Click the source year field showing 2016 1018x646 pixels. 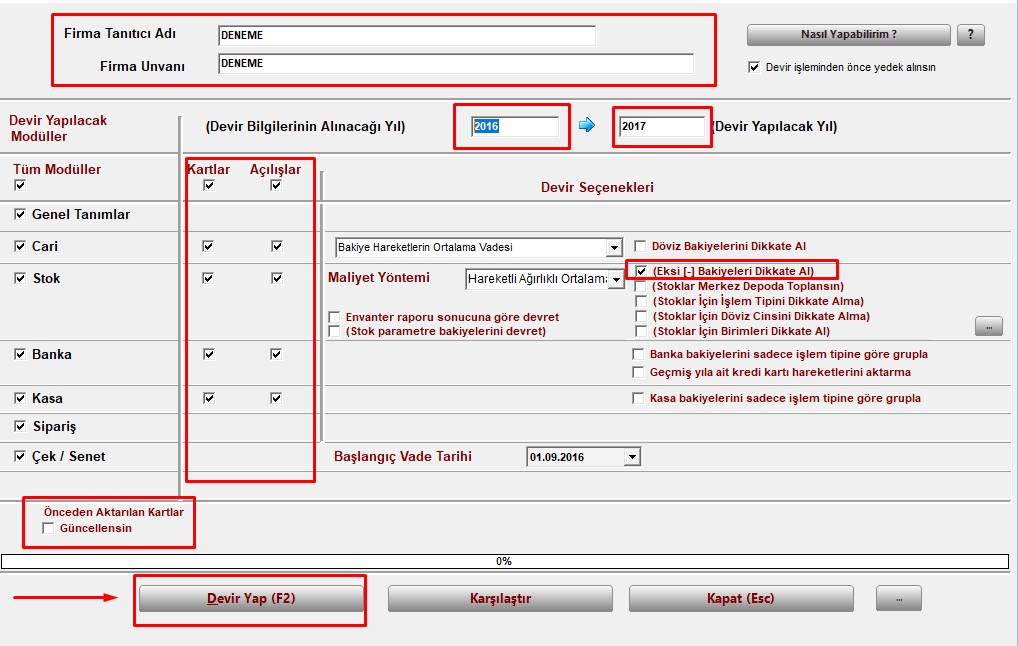click(x=515, y=126)
